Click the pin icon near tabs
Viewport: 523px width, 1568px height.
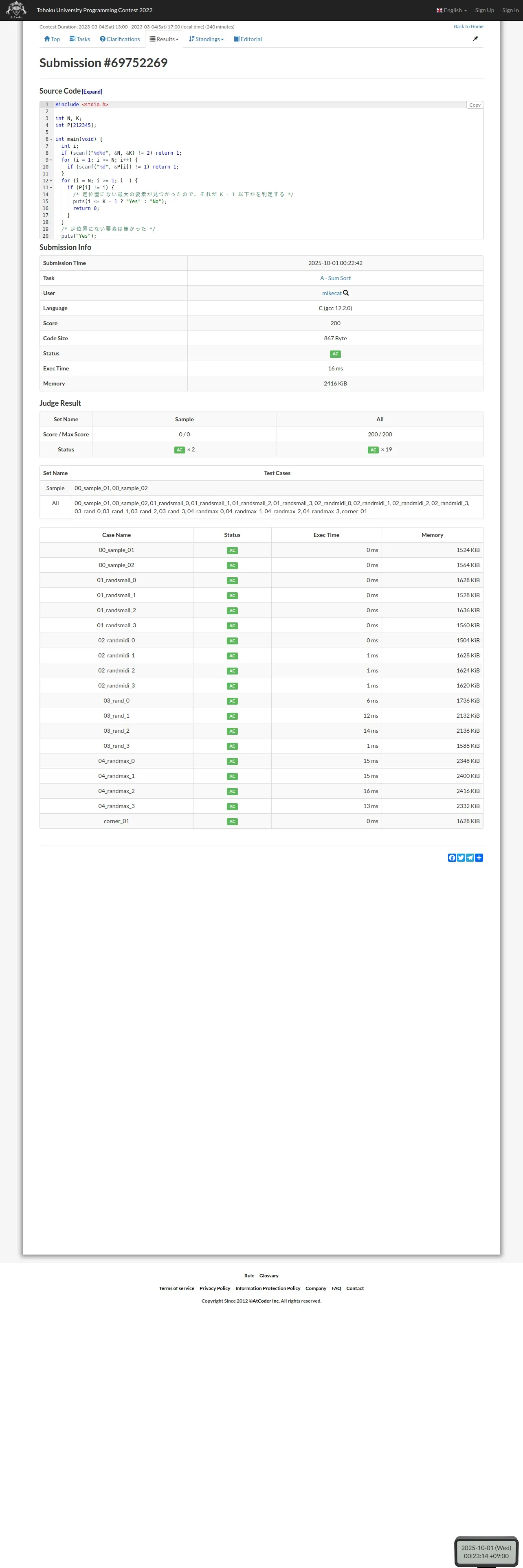point(475,38)
